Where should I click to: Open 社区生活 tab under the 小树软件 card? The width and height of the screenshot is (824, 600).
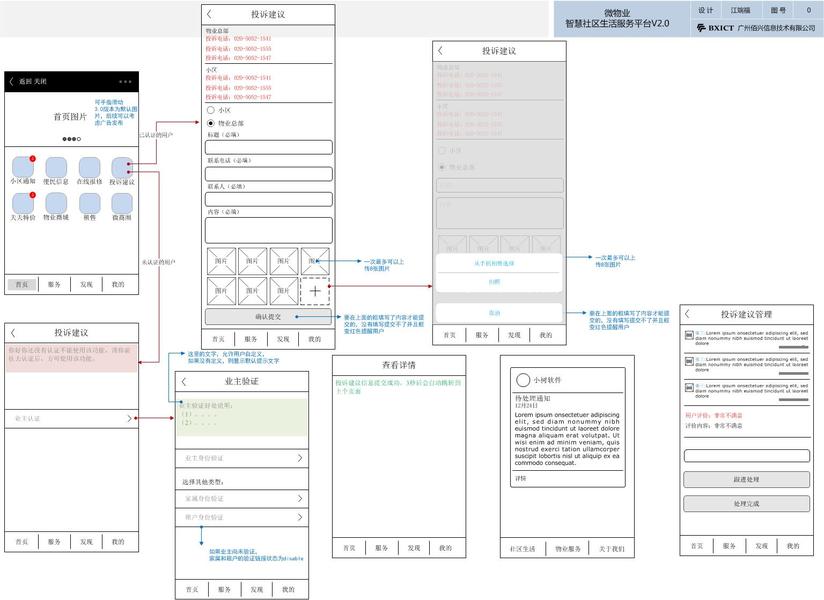pos(522,549)
